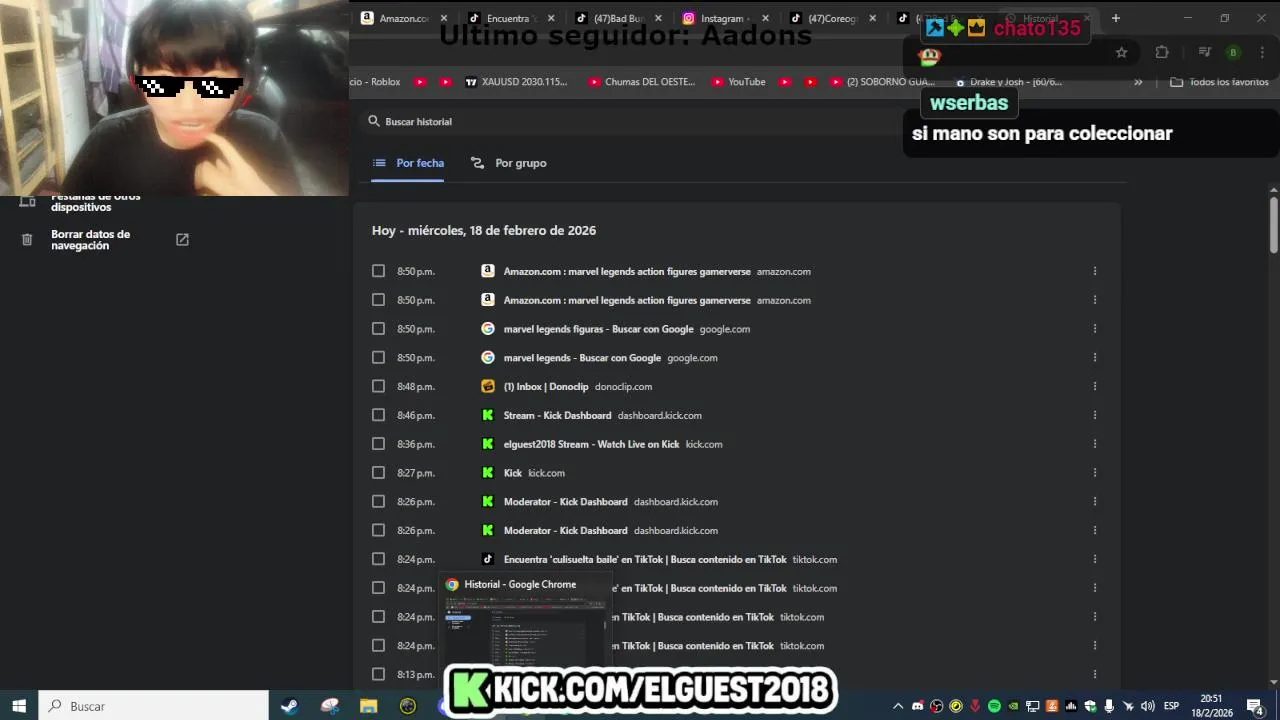The image size is (1280, 720).
Task: Check the 'marvel legends figuras' history entry
Action: [x=378, y=328]
